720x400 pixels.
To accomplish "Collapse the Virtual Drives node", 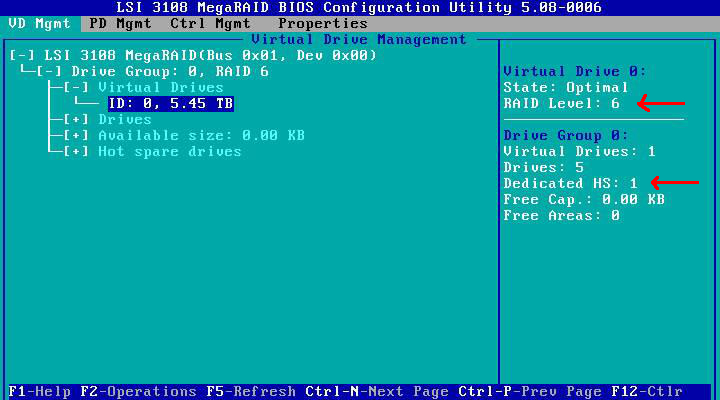I will pyautogui.click(x=76, y=88).
